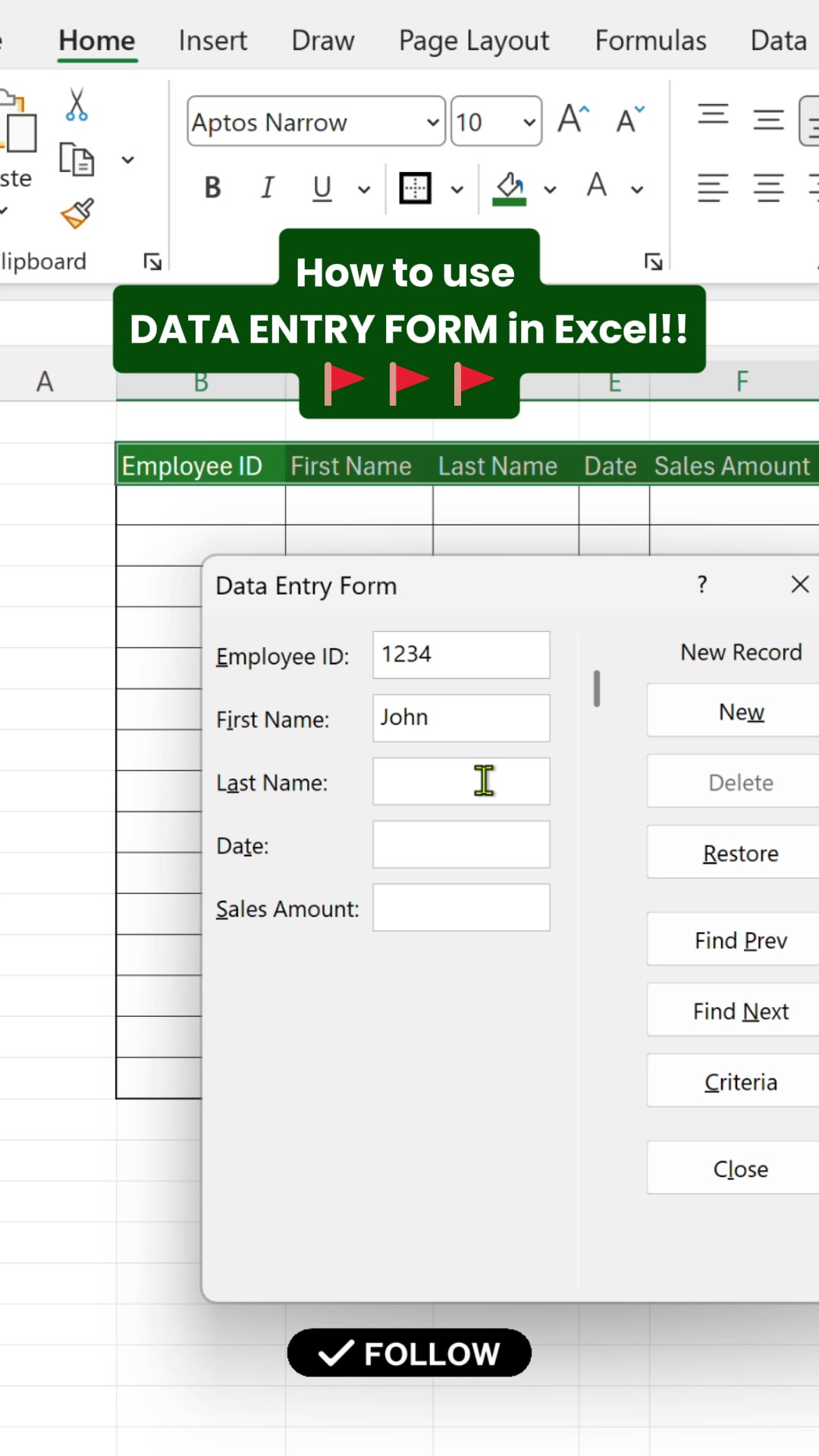The width and height of the screenshot is (819, 1456).
Task: Click the Last Name input field
Action: 461,781
